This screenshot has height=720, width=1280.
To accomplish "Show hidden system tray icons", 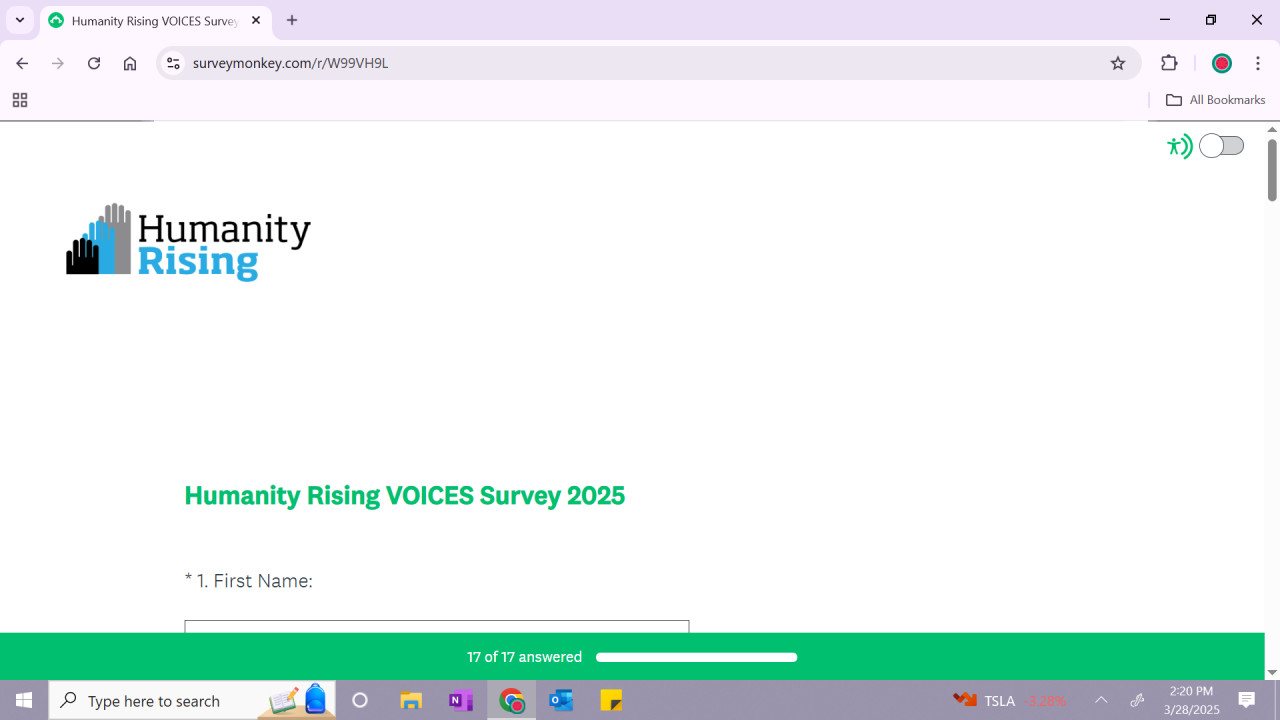I will click(x=1101, y=700).
